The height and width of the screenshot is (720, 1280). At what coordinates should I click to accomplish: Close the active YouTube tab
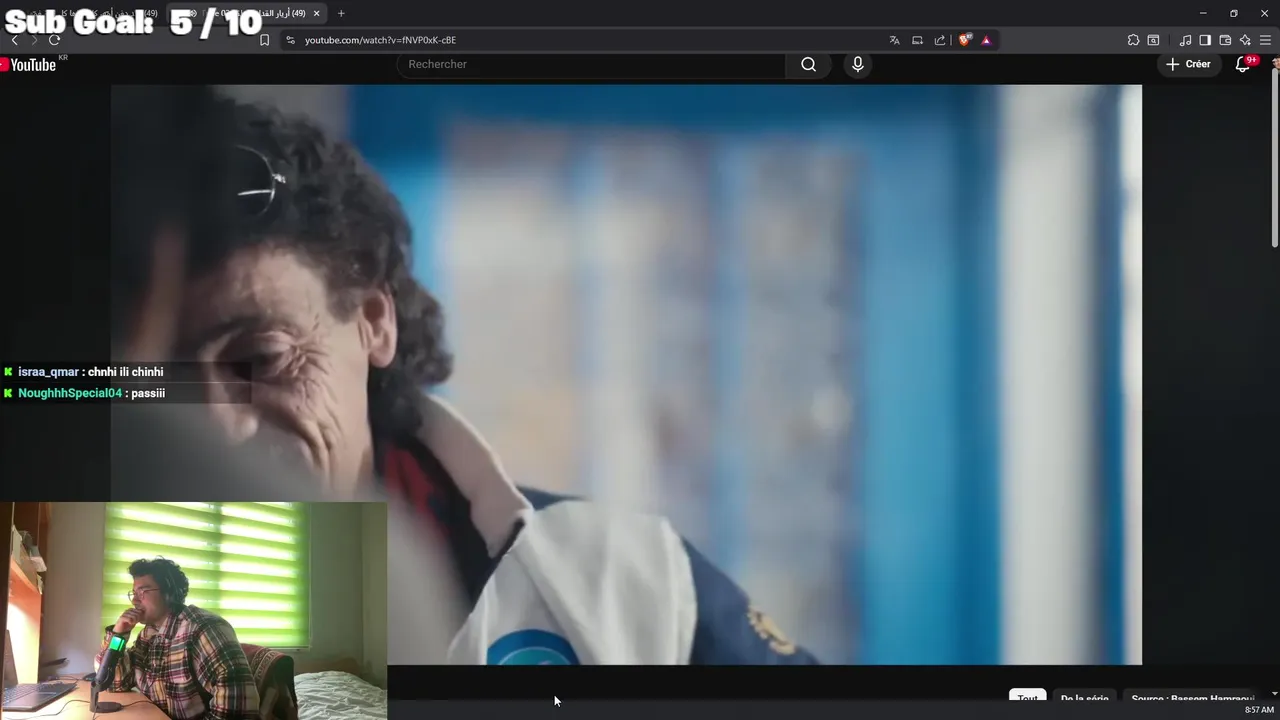point(316,13)
